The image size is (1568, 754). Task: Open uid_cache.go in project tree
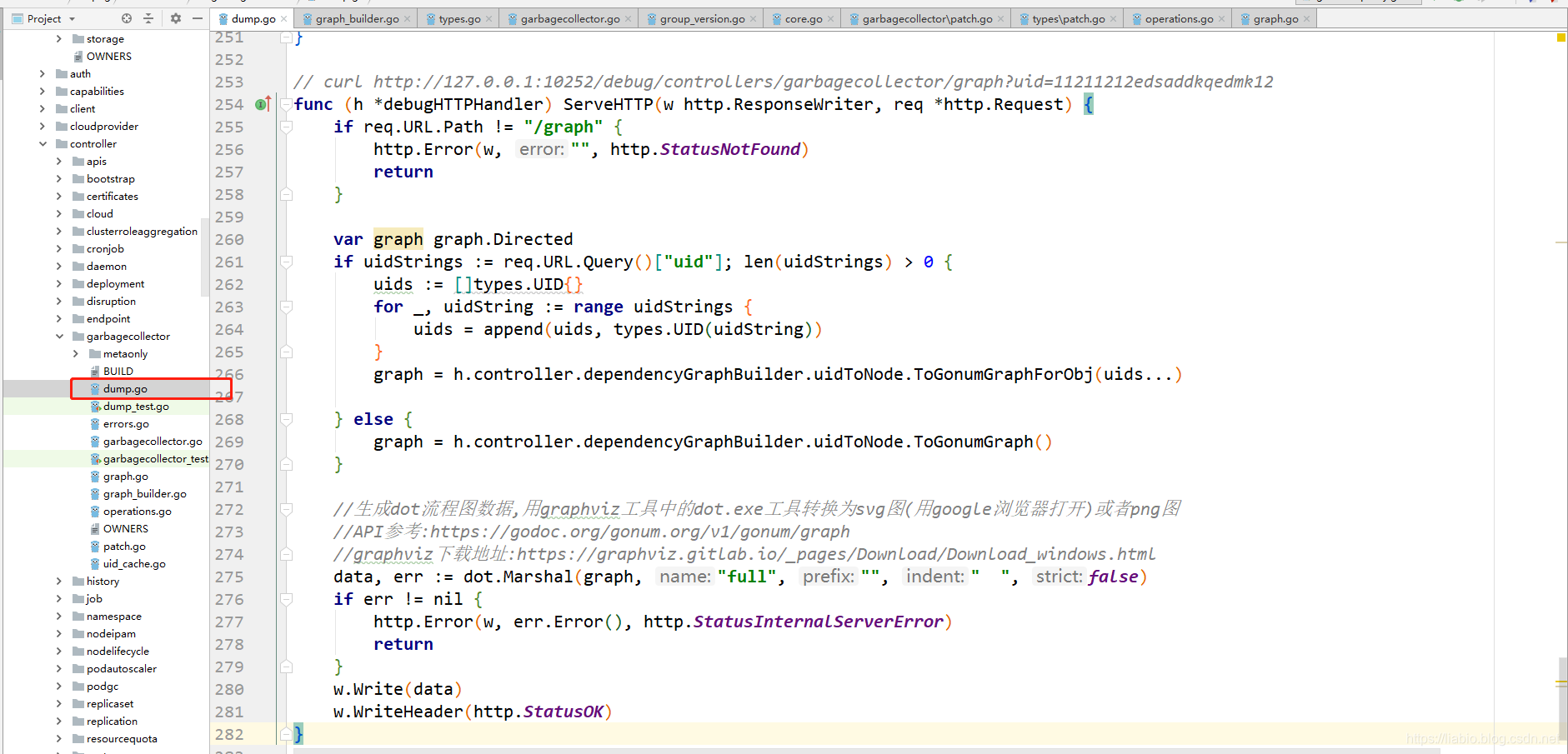pyautogui.click(x=134, y=564)
